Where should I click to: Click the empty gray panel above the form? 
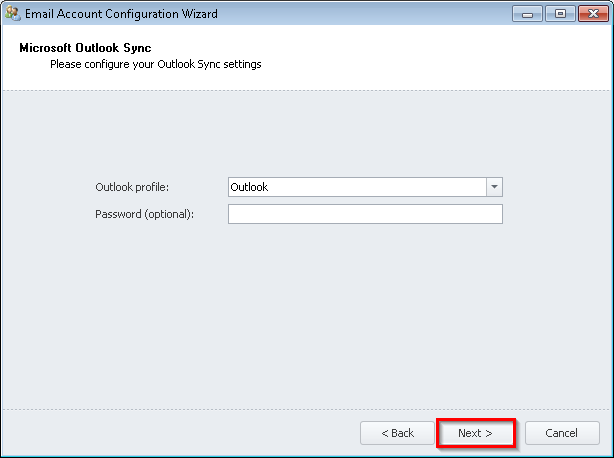pos(300,130)
